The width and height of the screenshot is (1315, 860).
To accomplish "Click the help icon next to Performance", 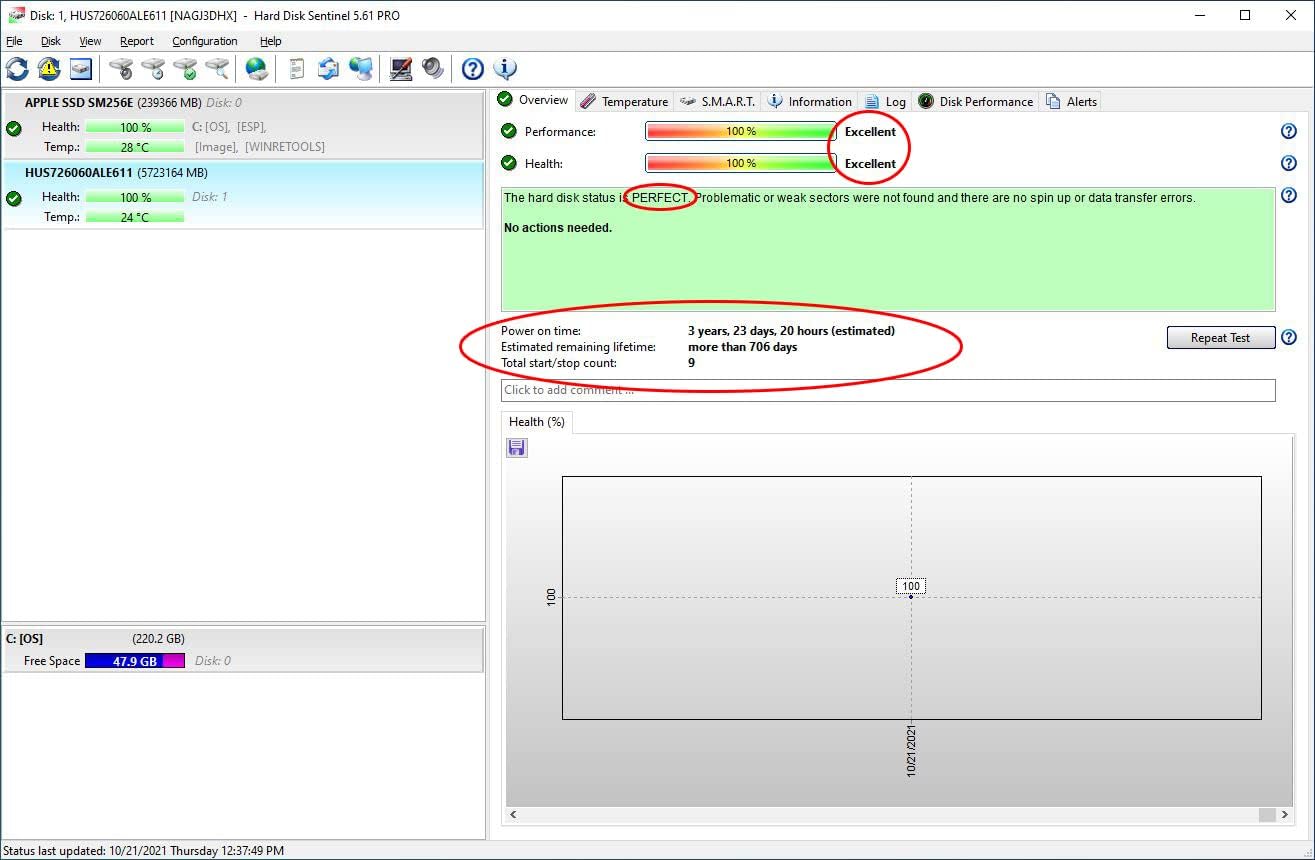I will click(x=1288, y=132).
